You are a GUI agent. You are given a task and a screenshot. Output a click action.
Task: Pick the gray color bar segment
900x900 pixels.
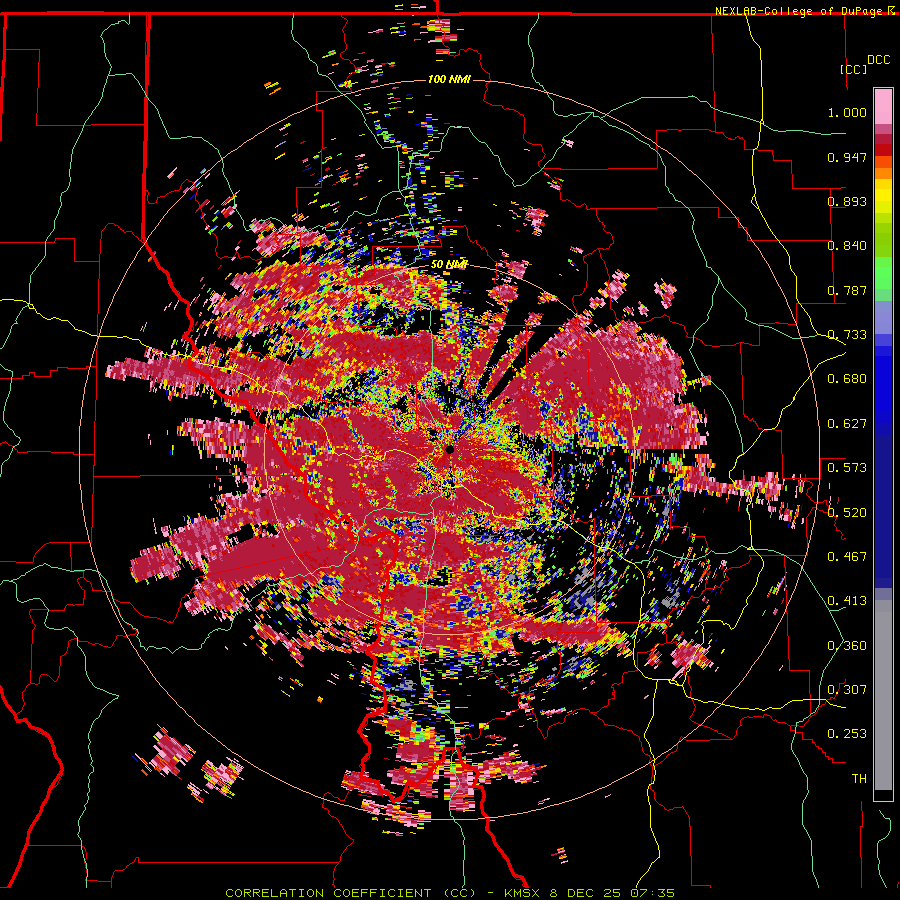click(883, 695)
